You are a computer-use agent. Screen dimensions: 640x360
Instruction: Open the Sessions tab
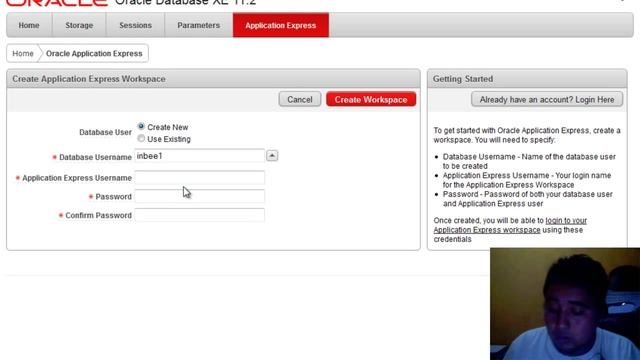pos(136,25)
